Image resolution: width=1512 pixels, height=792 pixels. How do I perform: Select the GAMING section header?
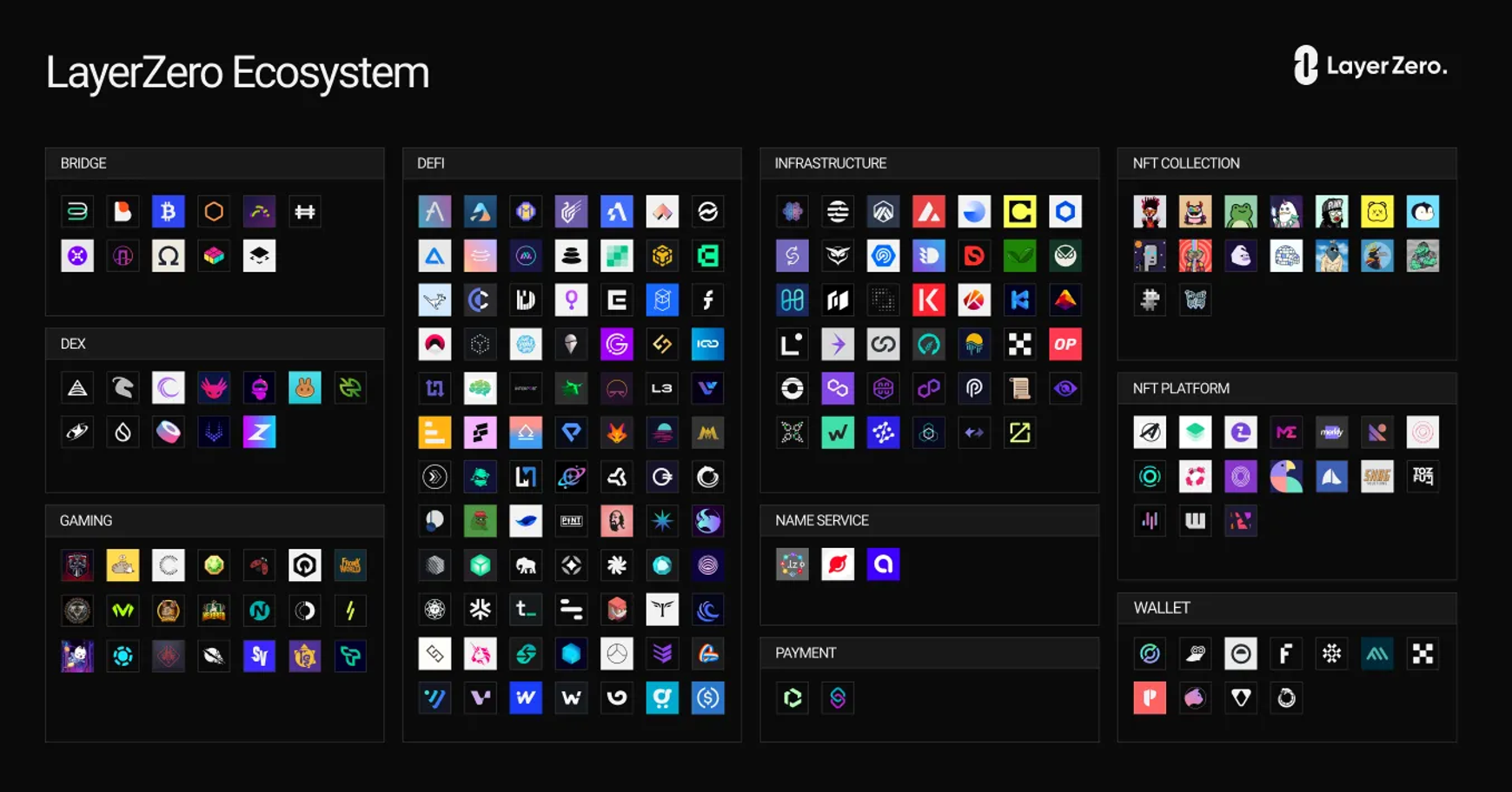[86, 521]
